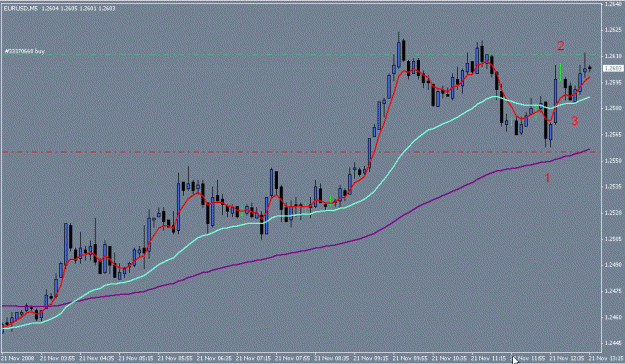Click the 21 Nov 07:15 time label
This screenshot has height=364, width=625.
click(x=254, y=358)
